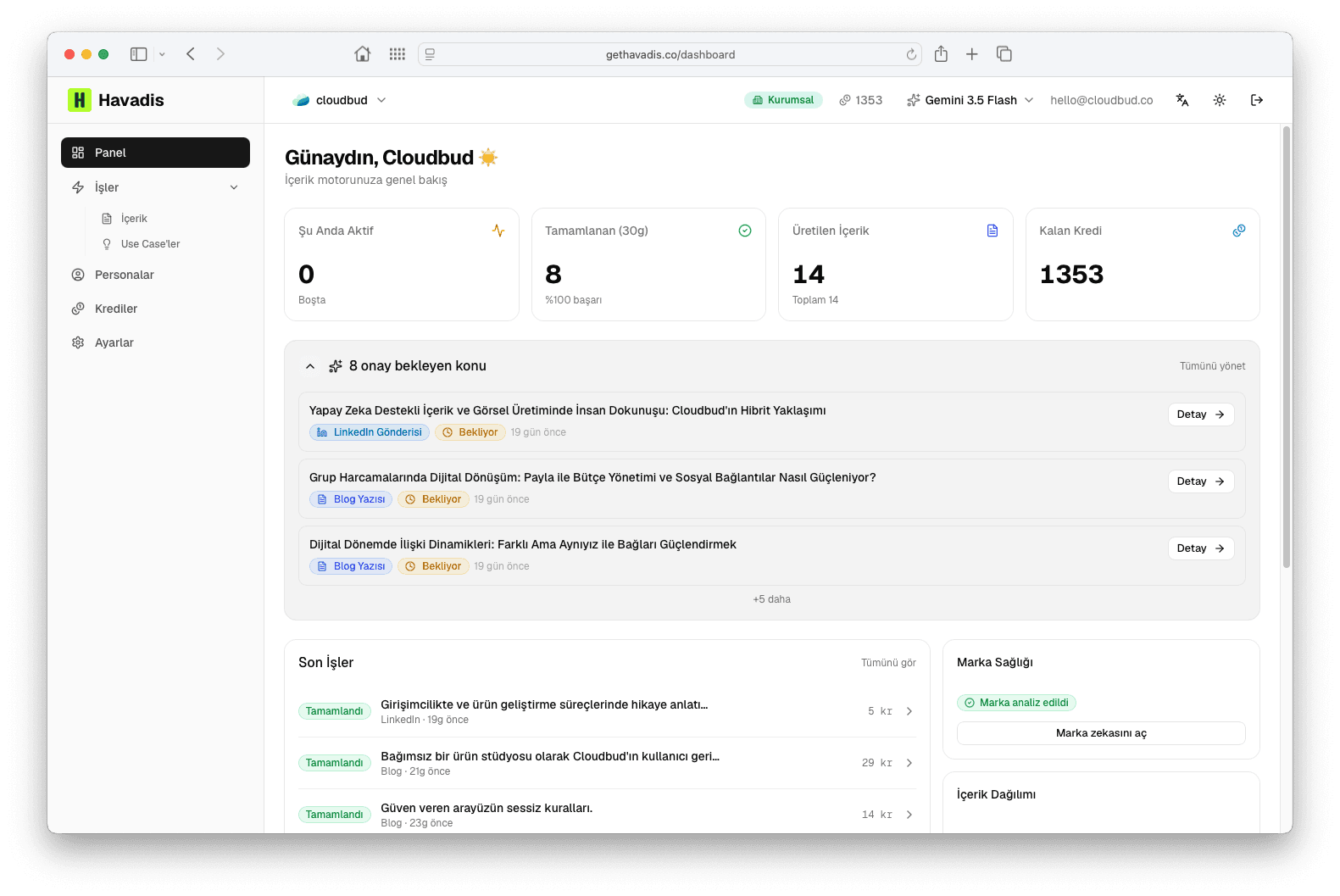1340x896 pixels.
Task: Click Bekliyor status on Yapay Zeka topic
Action: click(470, 432)
